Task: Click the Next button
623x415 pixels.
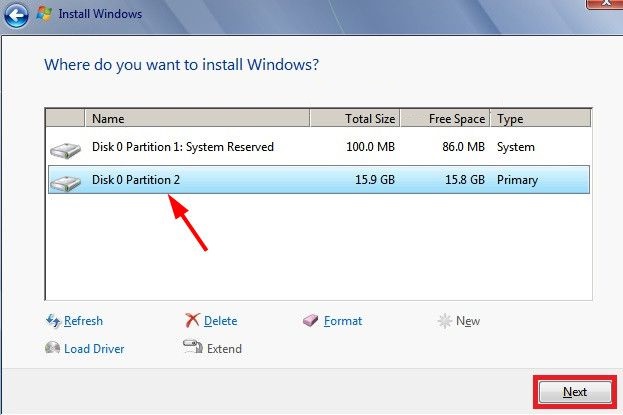Action: pos(575,392)
